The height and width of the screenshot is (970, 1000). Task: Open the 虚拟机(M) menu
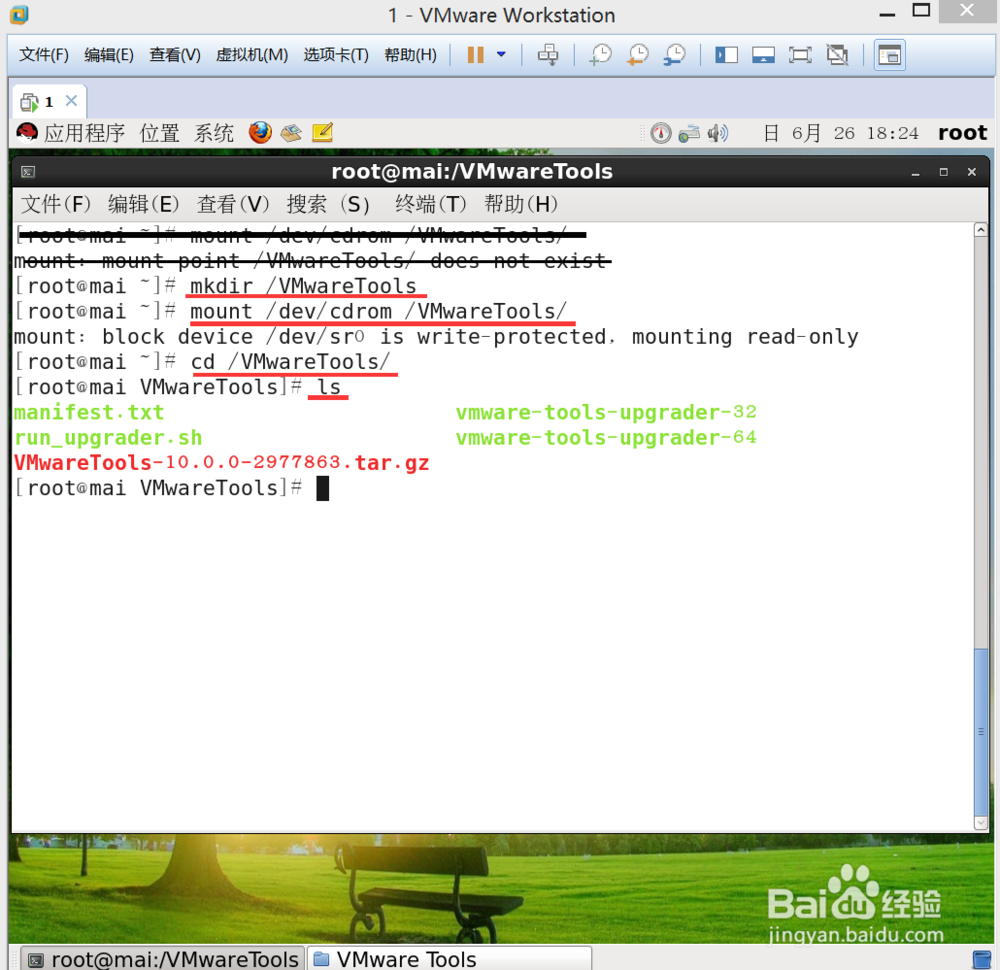click(x=251, y=55)
